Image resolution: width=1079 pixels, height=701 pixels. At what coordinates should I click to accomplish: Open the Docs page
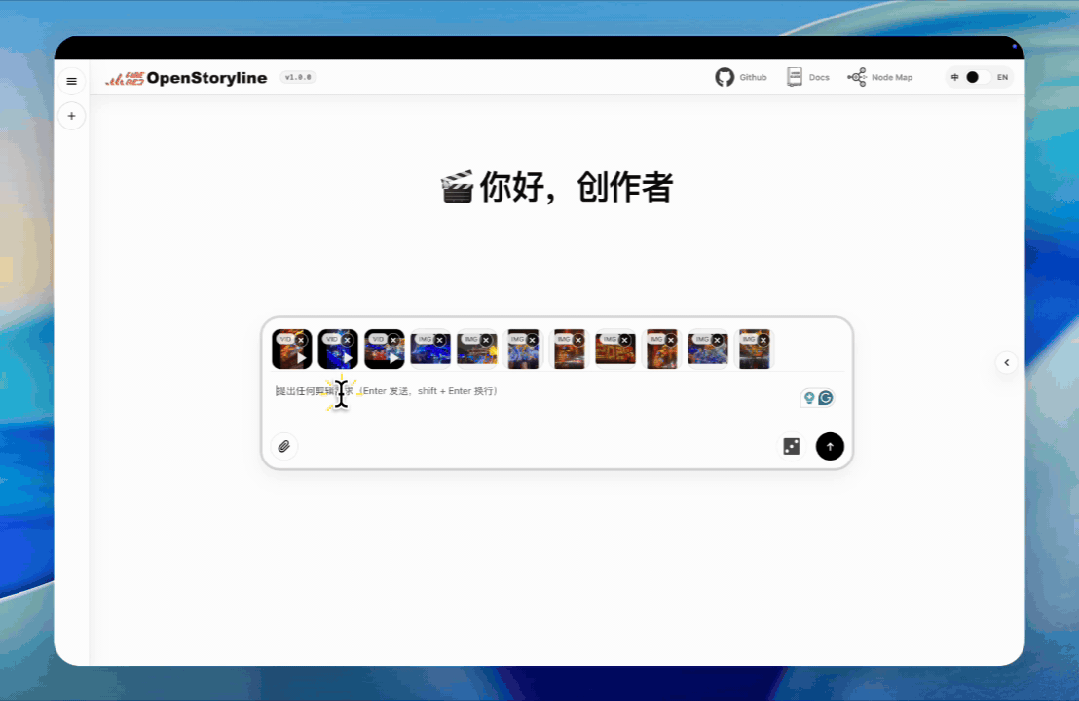point(808,77)
